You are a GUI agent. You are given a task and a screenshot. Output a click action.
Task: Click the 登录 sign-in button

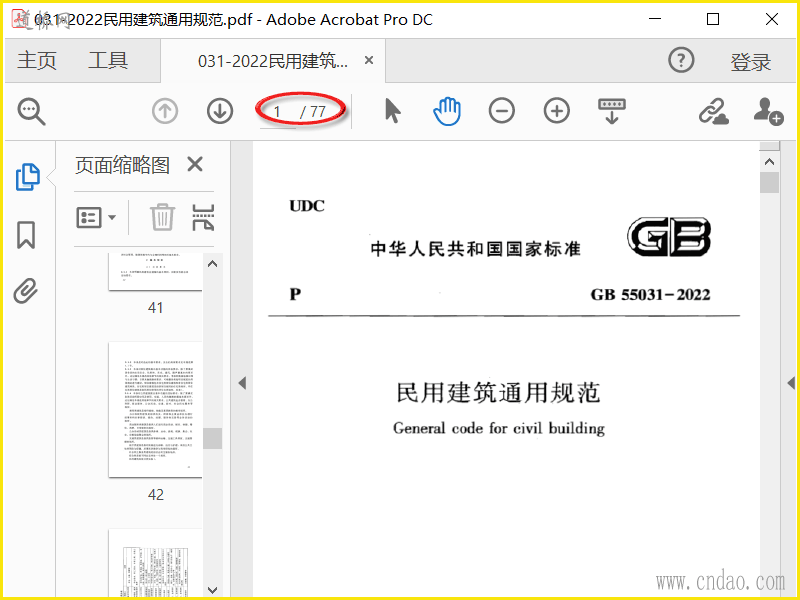[751, 62]
